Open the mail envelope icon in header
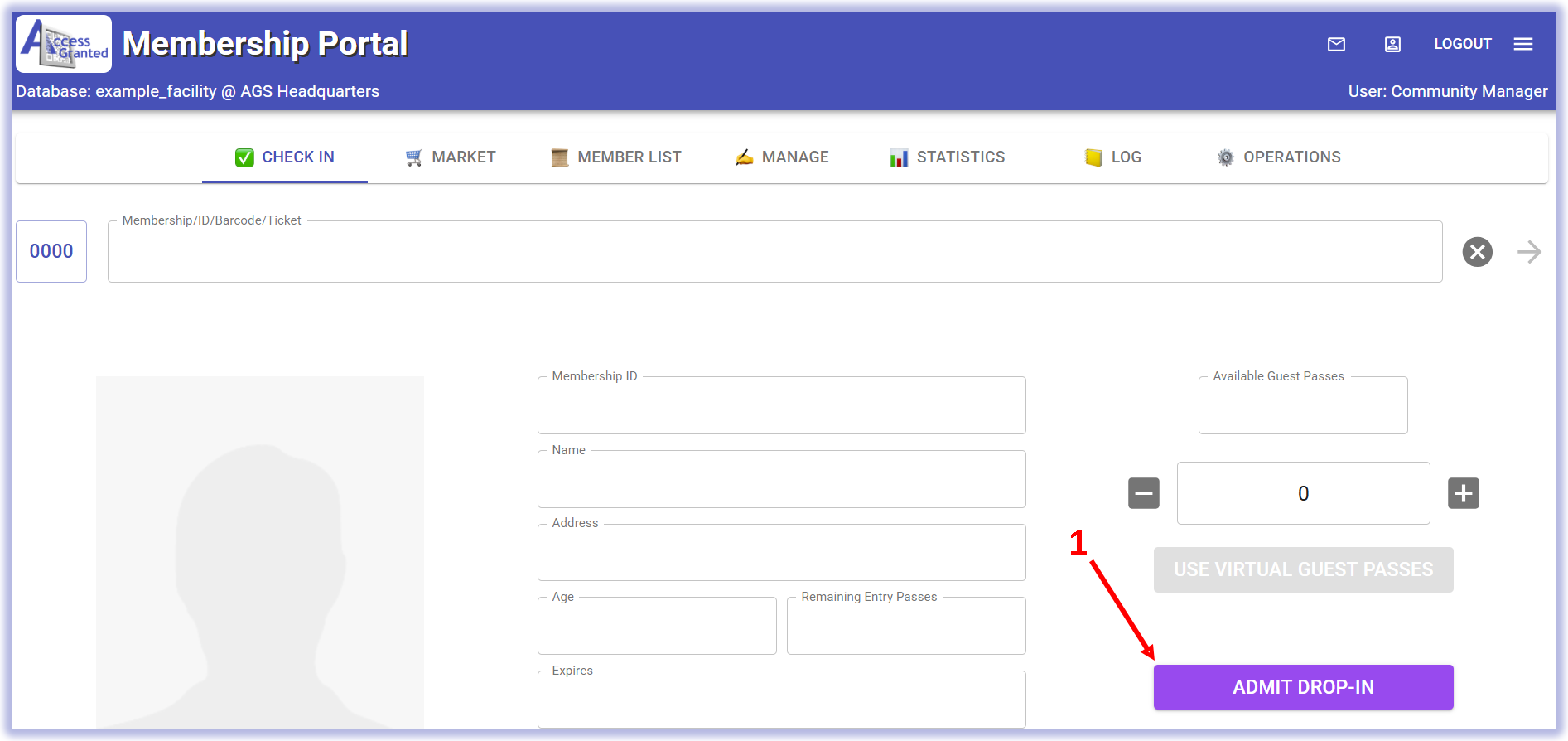 pyautogui.click(x=1336, y=44)
